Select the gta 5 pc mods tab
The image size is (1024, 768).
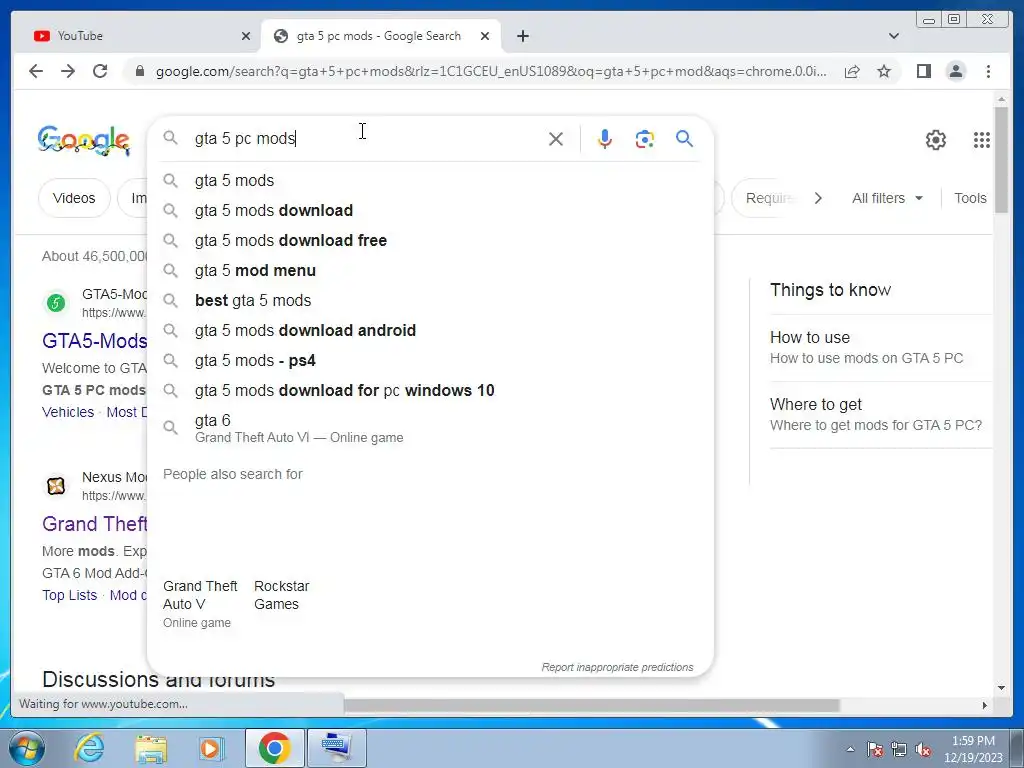point(381,36)
